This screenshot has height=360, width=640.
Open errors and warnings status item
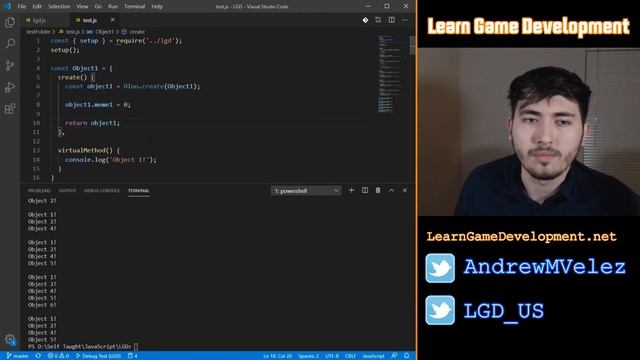click(58, 356)
